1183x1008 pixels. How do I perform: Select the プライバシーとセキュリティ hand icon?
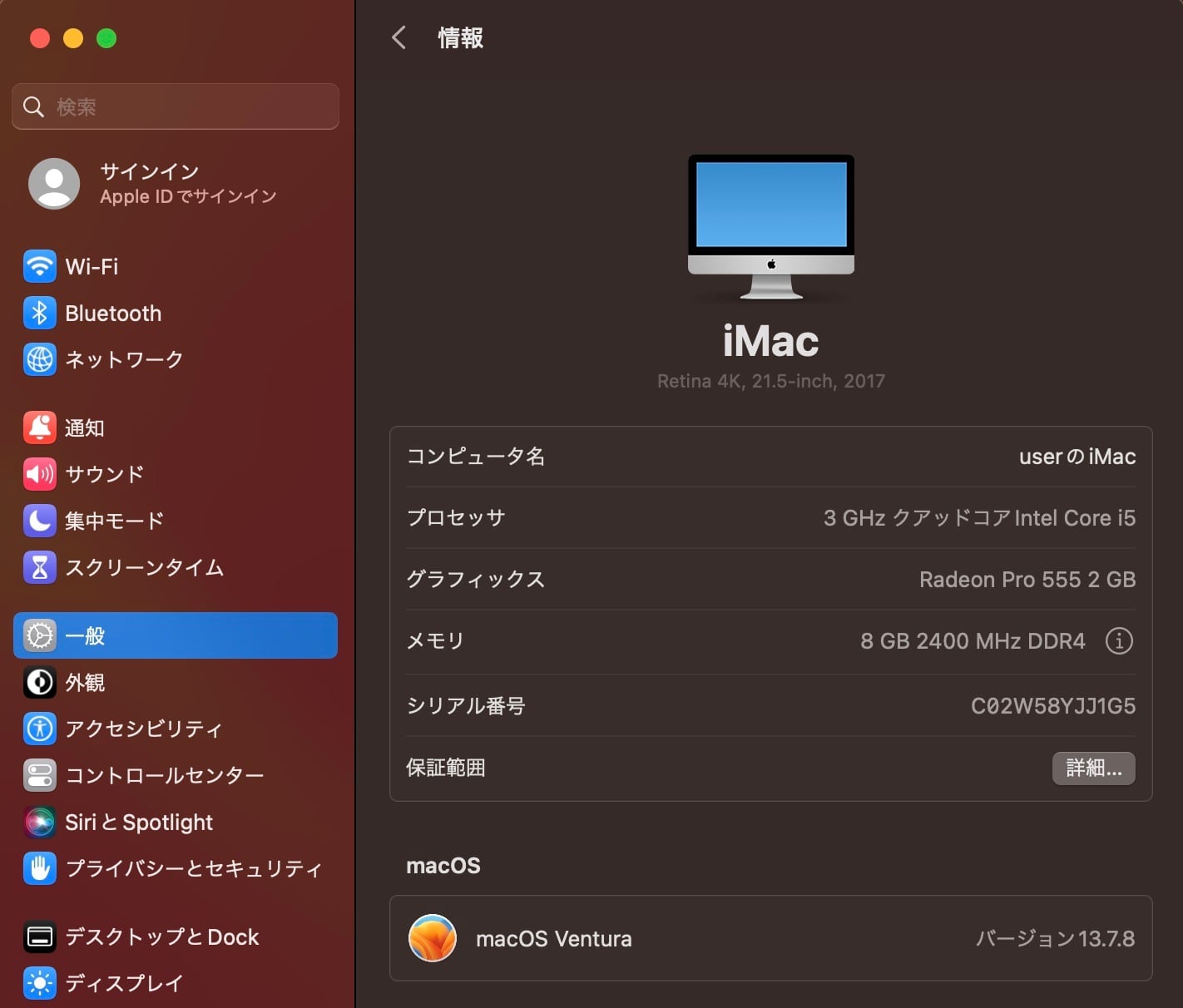[40, 868]
